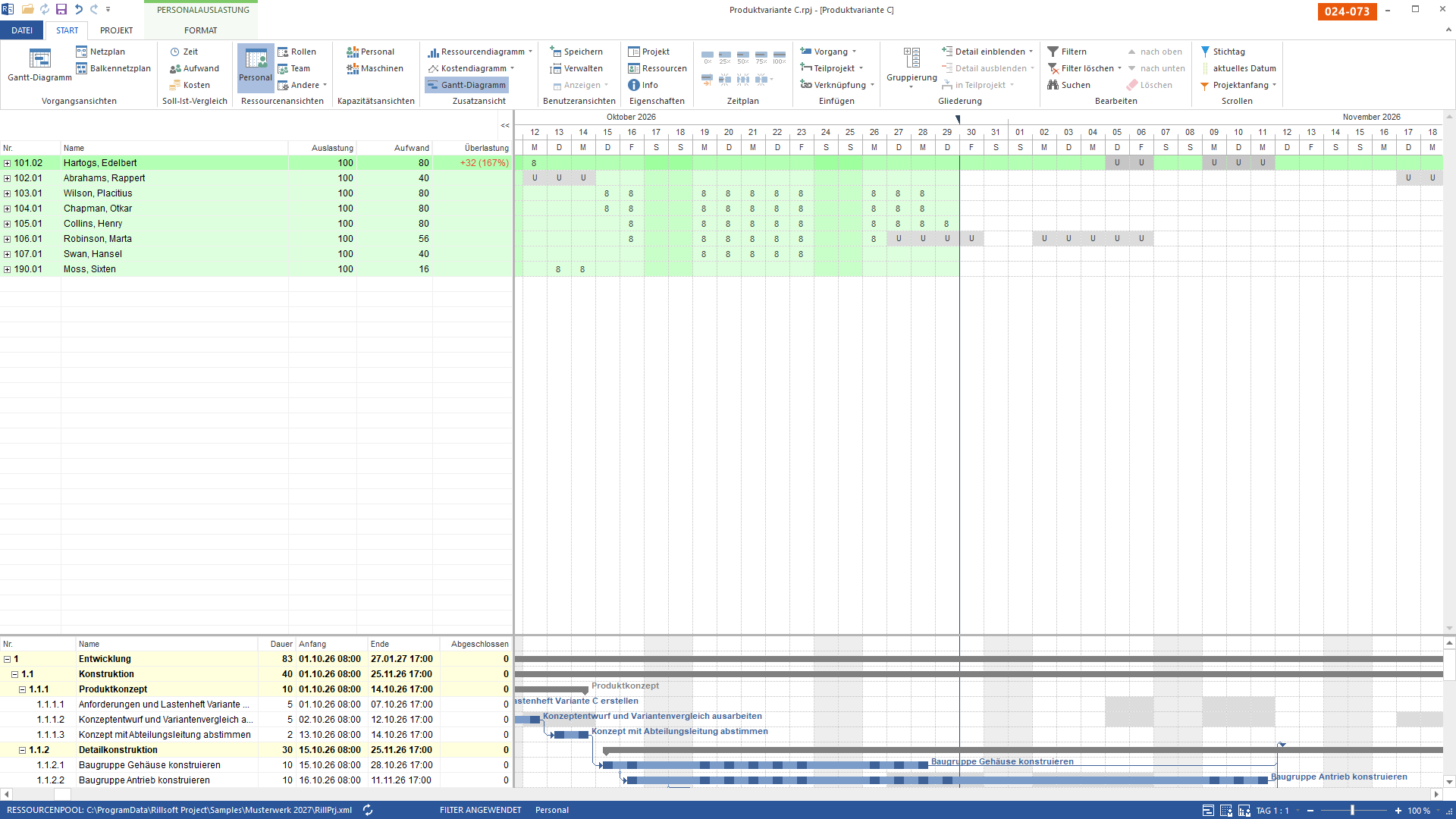Switch to the FORMAT ribbon tab

[x=200, y=30]
